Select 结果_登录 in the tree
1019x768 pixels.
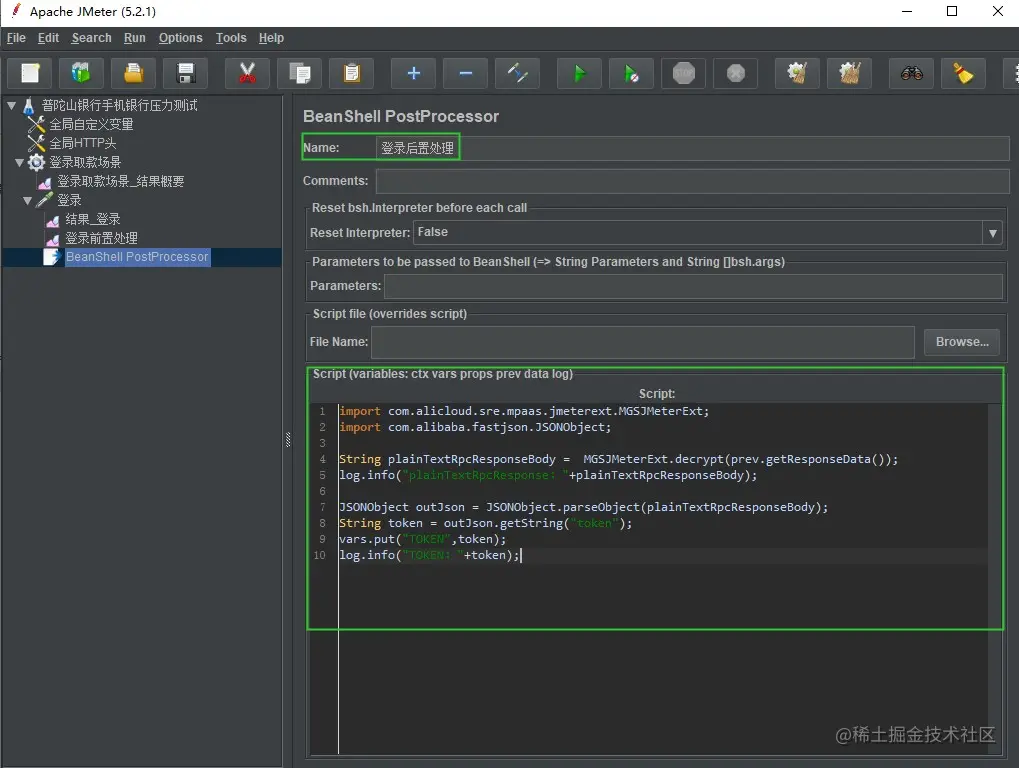click(93, 219)
